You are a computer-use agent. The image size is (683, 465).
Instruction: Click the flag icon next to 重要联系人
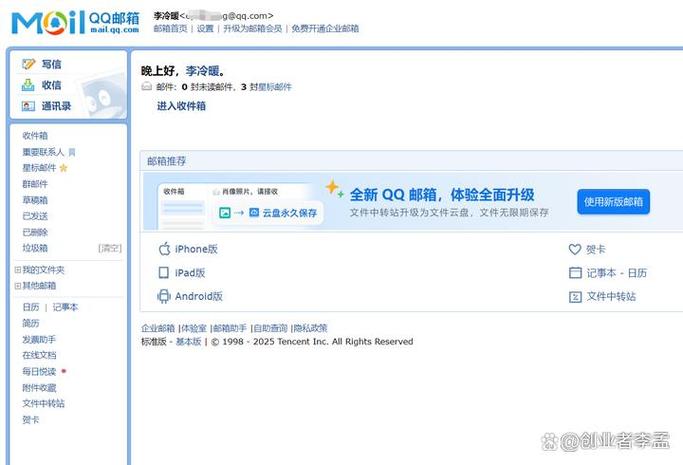point(72,152)
